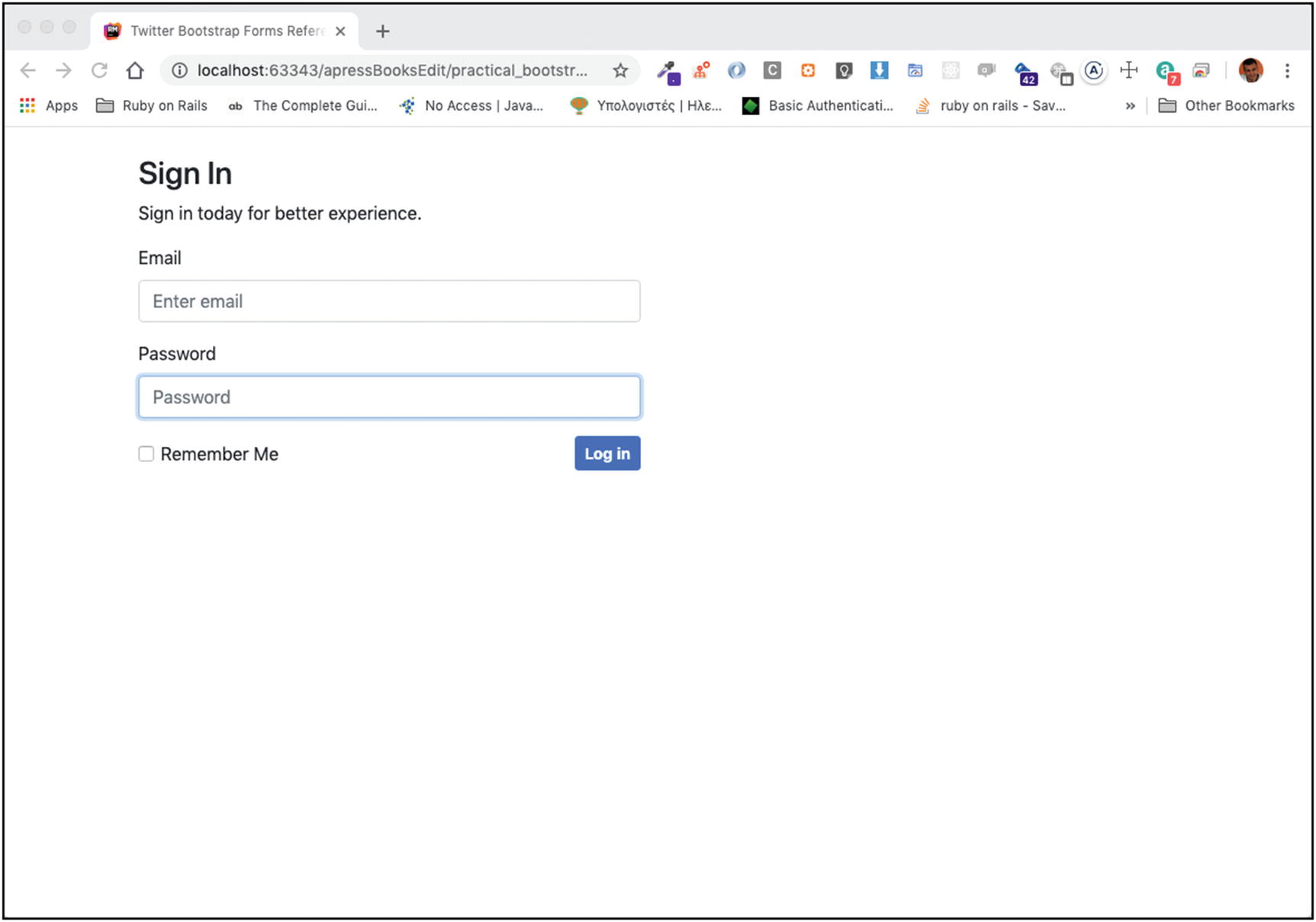
Task: Open the user profile avatar
Action: (x=1250, y=71)
